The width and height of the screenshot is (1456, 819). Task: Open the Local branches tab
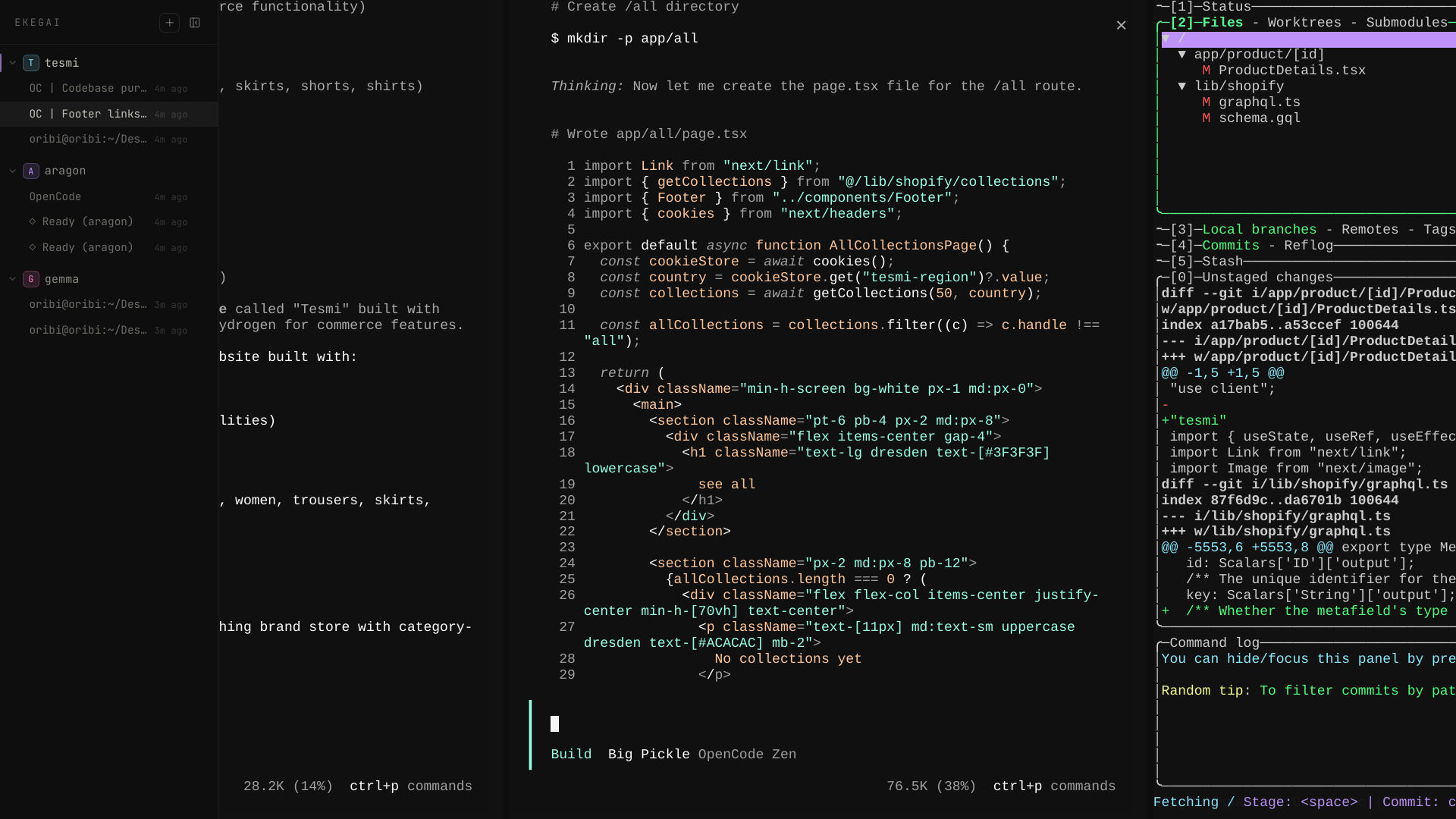(x=1259, y=230)
